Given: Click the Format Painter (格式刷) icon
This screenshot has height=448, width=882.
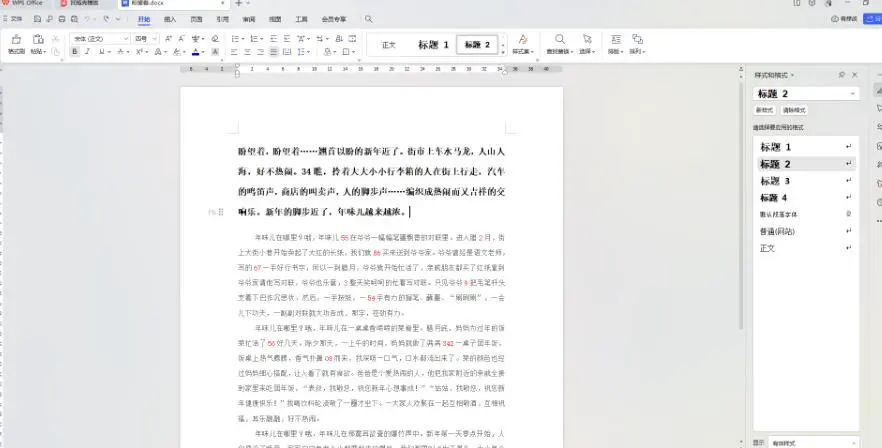Looking at the screenshot, I should (x=16, y=39).
